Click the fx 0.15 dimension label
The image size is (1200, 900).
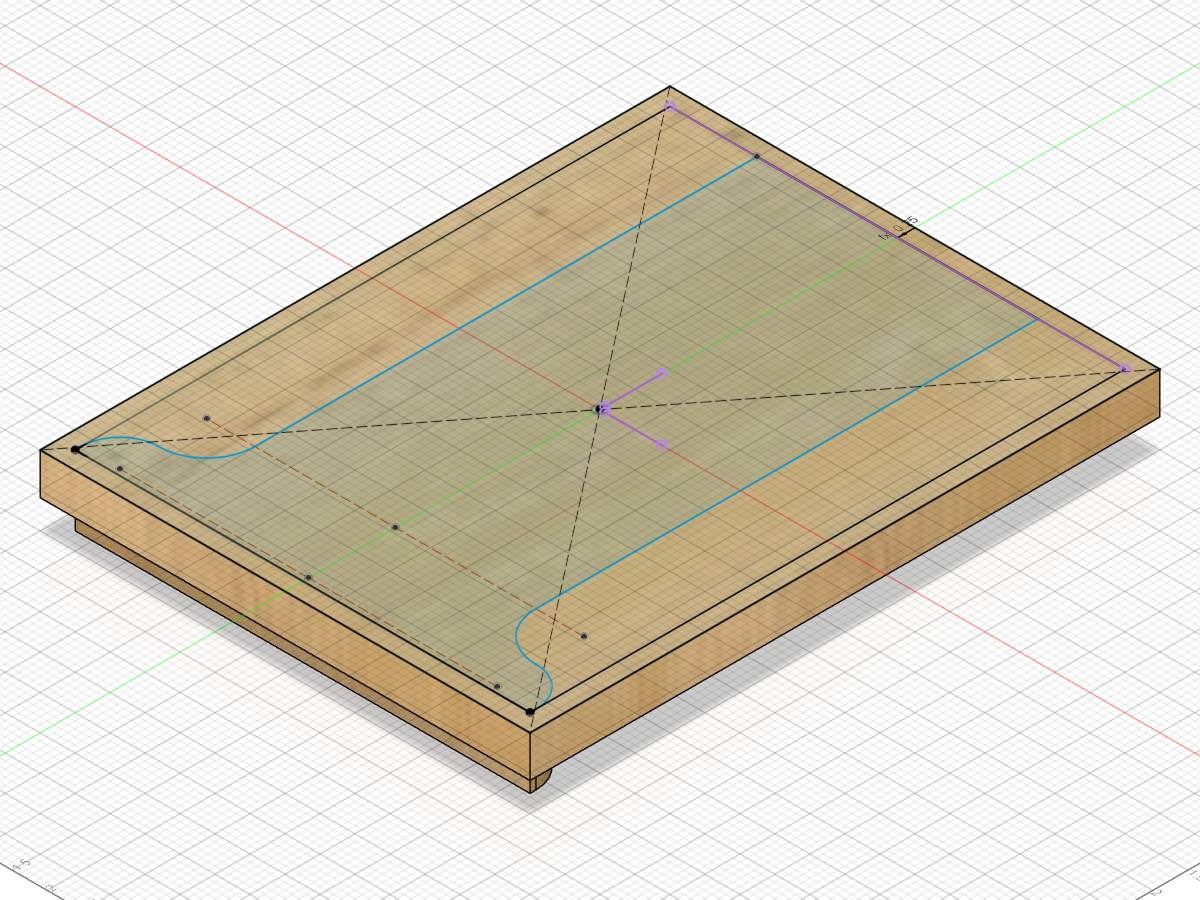[898, 229]
